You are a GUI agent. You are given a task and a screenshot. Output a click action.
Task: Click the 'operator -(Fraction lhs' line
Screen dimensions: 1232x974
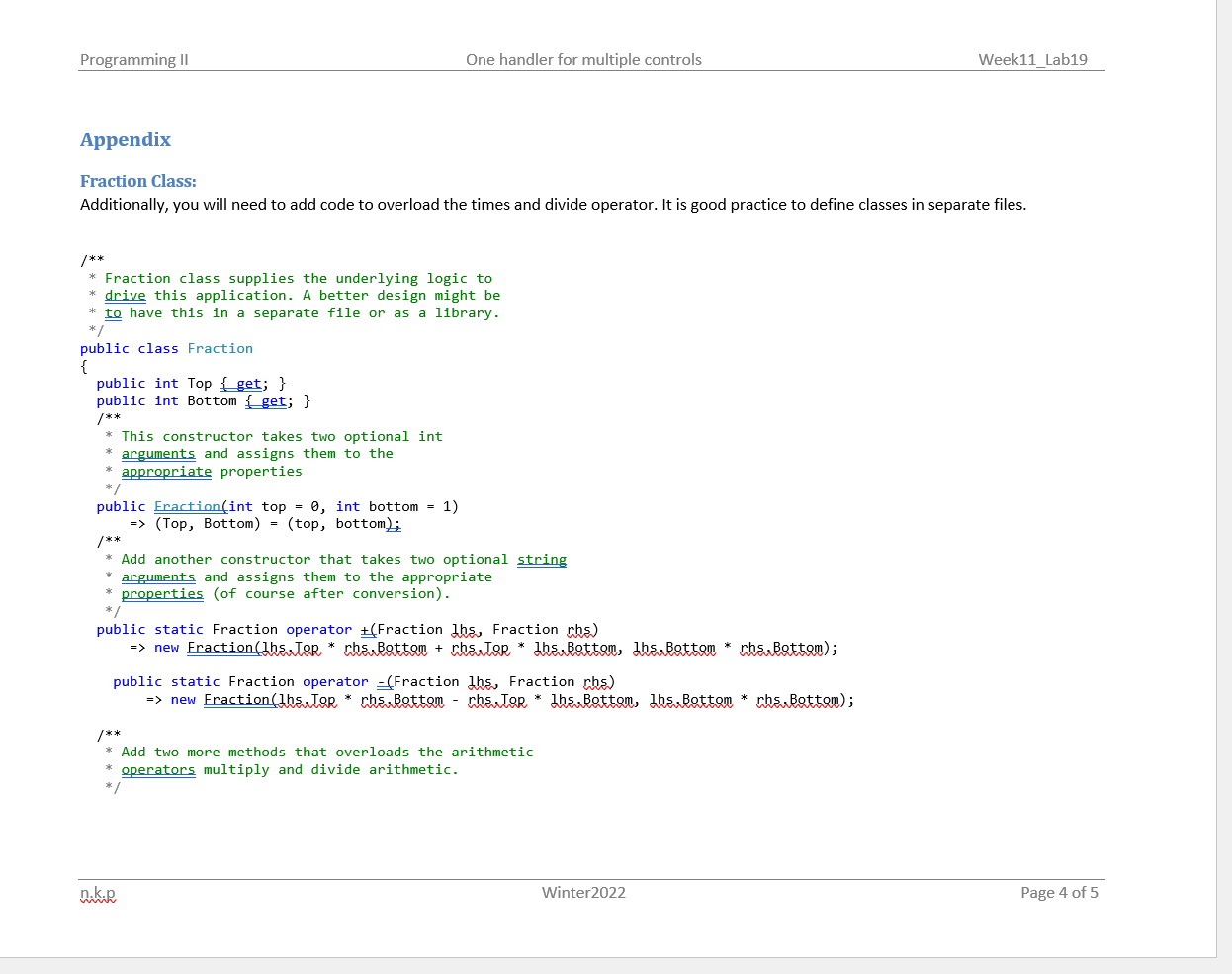pos(364,681)
